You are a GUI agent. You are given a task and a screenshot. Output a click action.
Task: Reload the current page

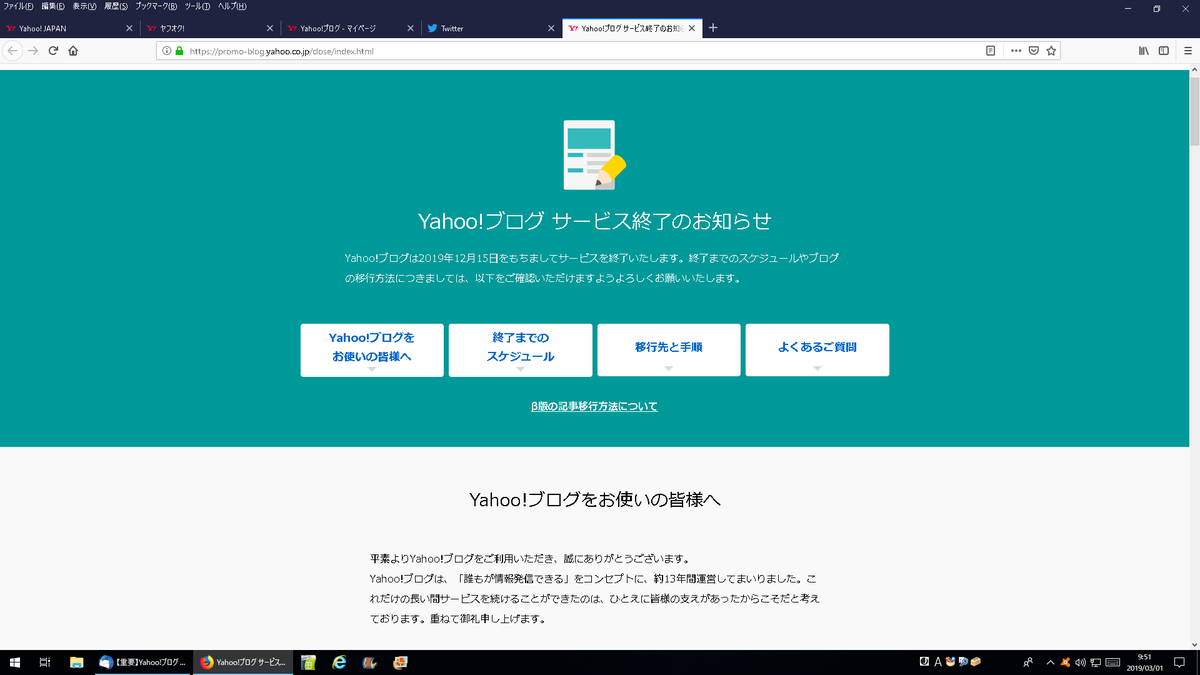[53, 50]
